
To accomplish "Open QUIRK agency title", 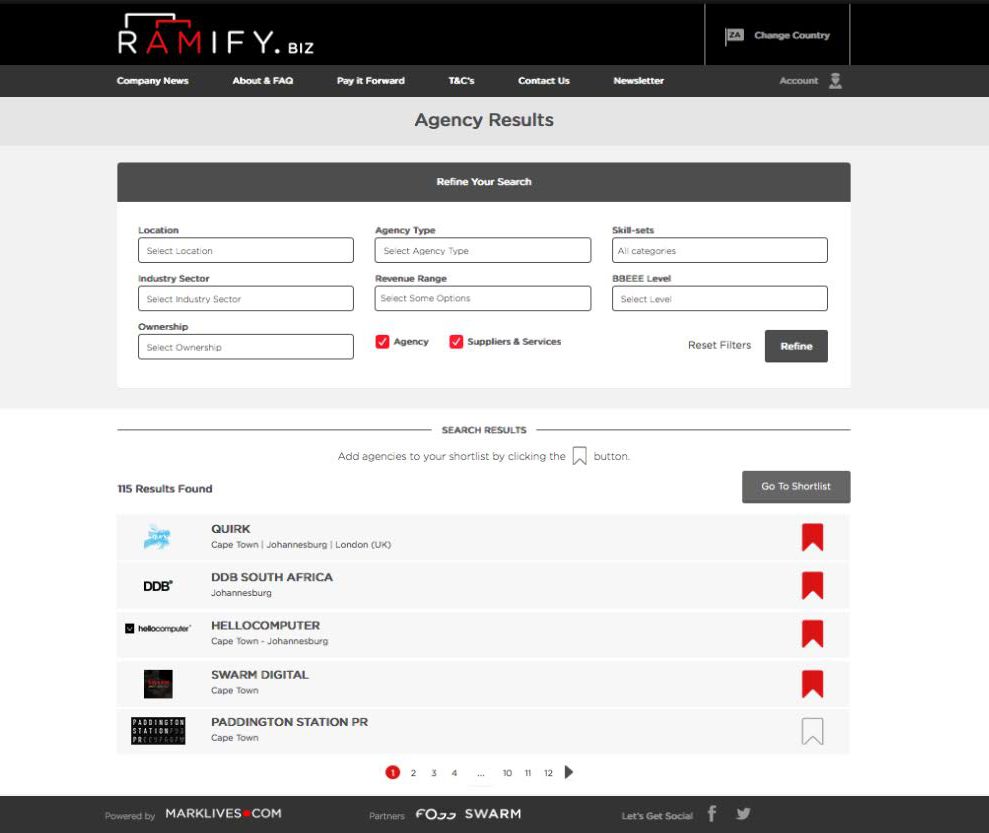I will [x=231, y=529].
